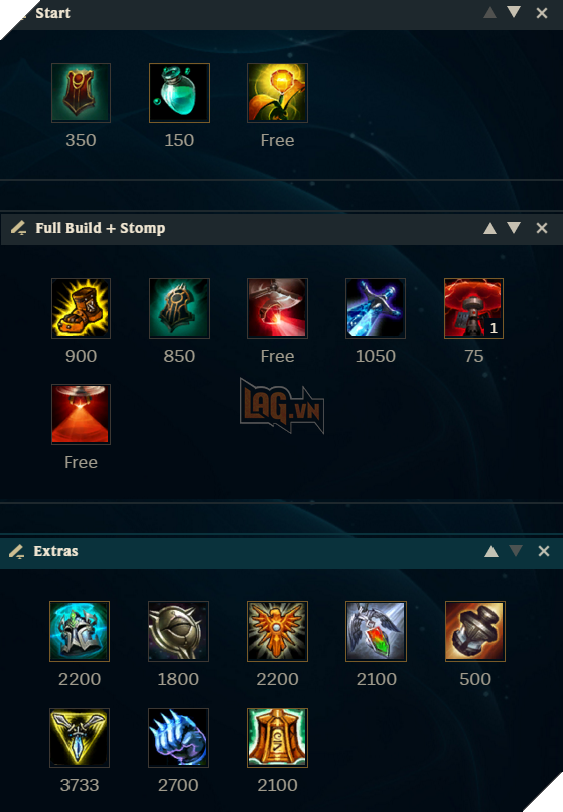Viewport: 563px width, 812px height.
Task: Move the Full Build + Stomp block down
Action: click(514, 228)
